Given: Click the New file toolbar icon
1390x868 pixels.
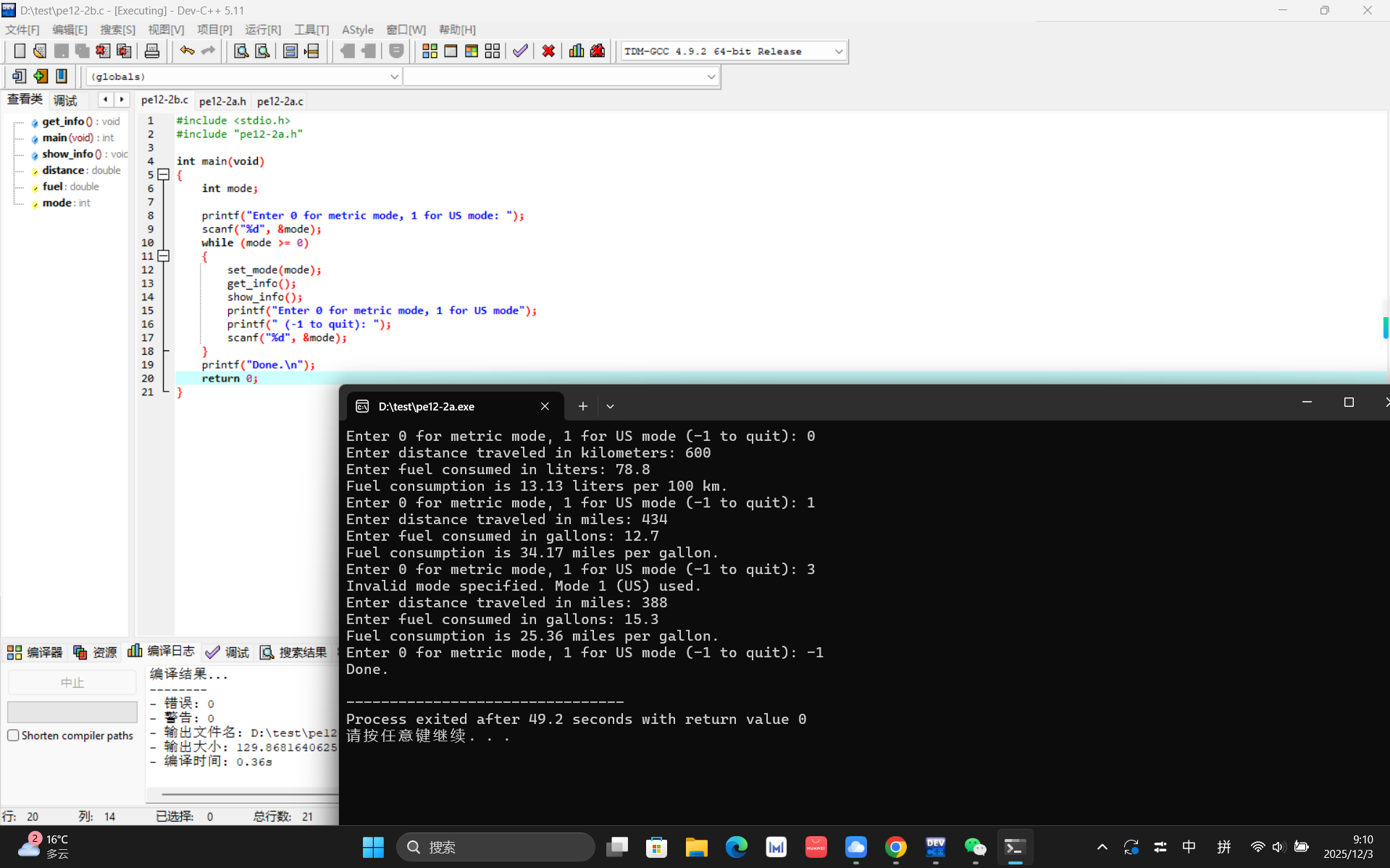Looking at the screenshot, I should click(x=20, y=51).
